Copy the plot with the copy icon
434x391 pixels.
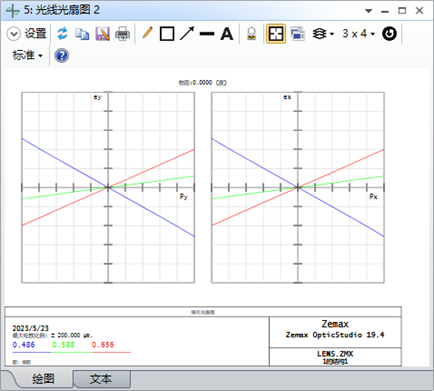tap(82, 34)
